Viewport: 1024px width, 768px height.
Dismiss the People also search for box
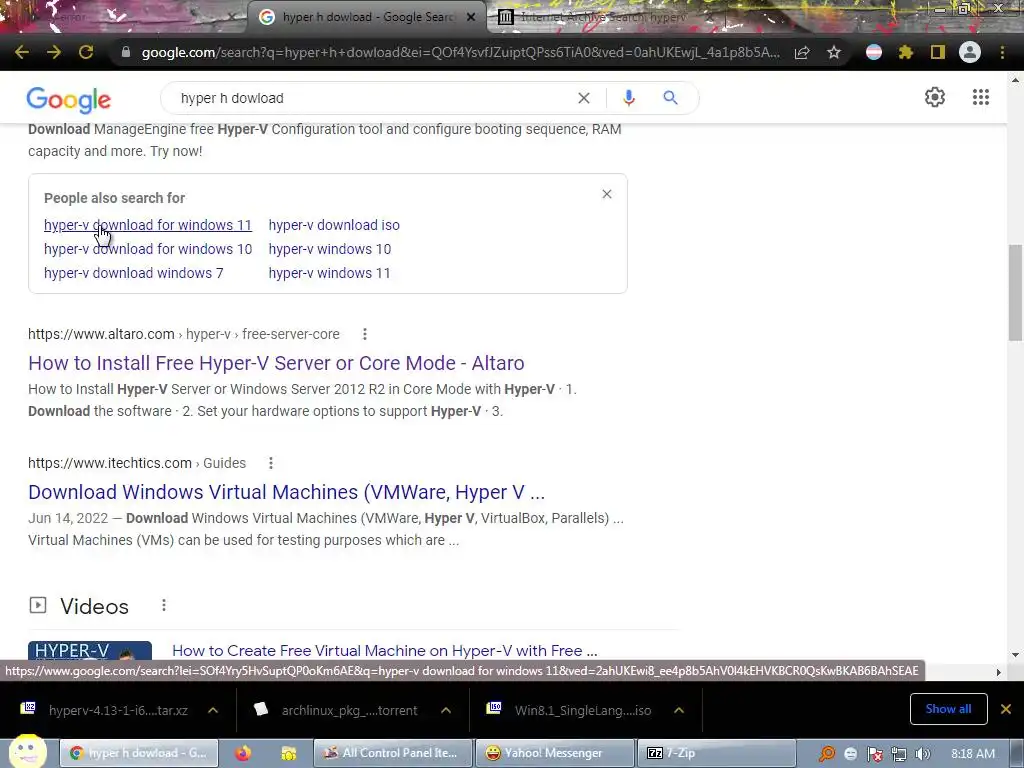click(x=607, y=194)
